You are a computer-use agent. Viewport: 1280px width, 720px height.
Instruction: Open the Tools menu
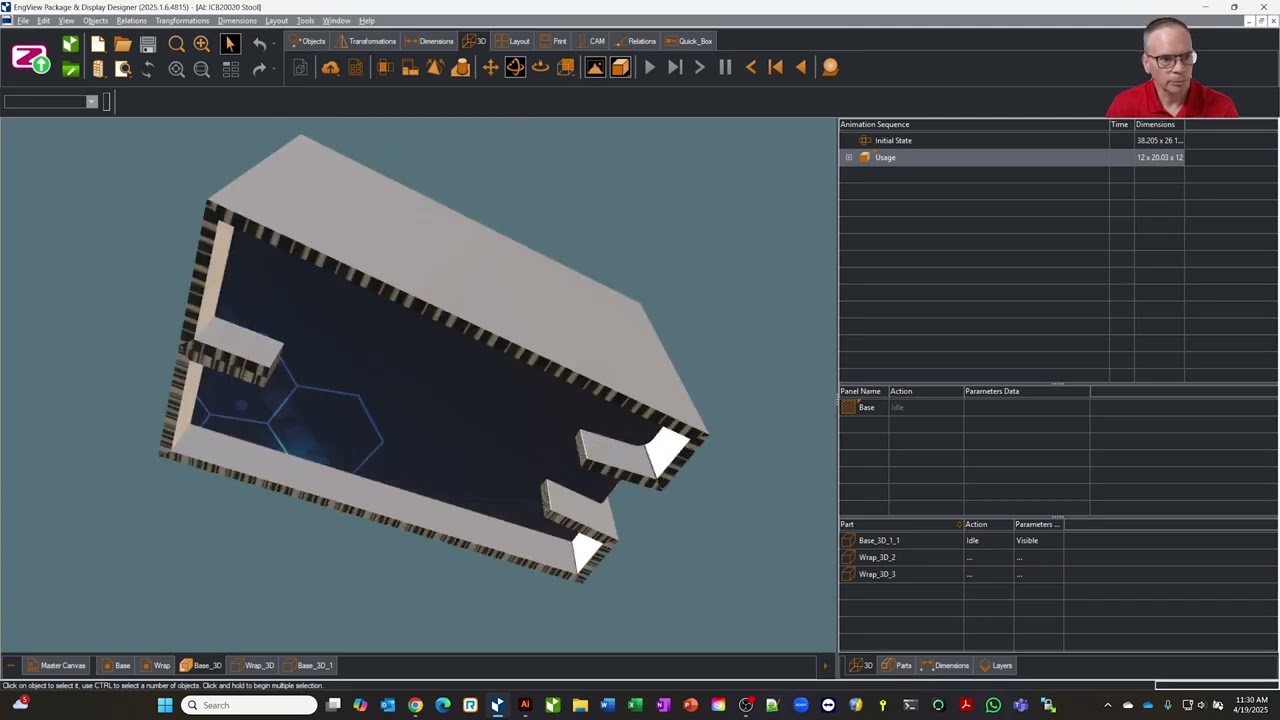305,21
